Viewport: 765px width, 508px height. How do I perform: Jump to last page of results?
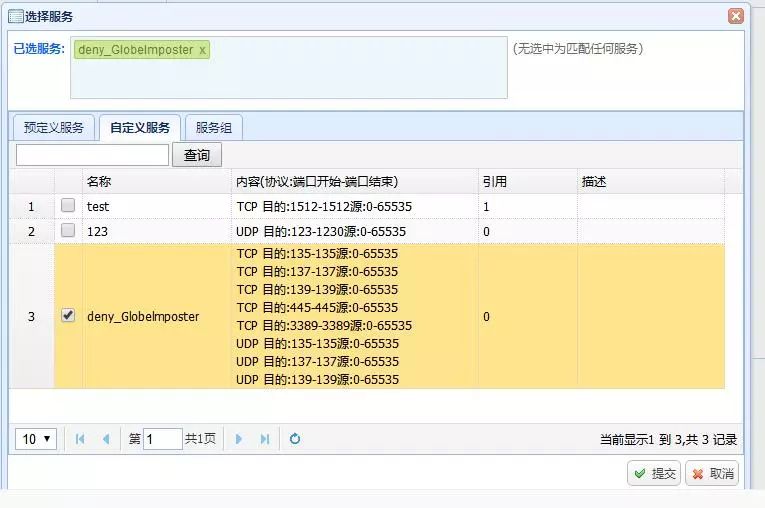point(265,439)
